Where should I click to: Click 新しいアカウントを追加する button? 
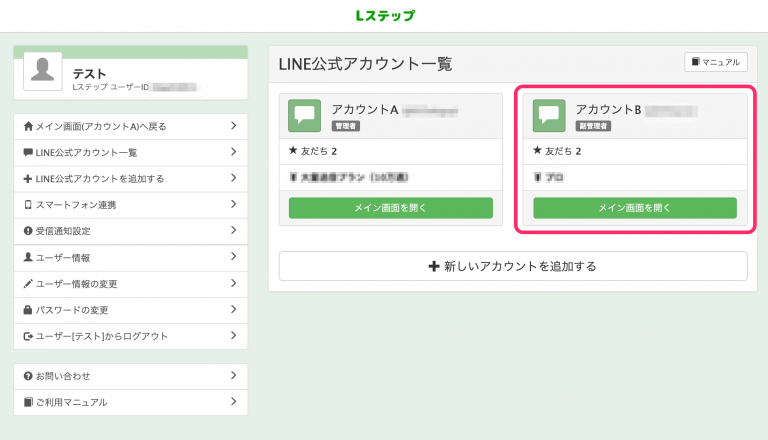[513, 266]
